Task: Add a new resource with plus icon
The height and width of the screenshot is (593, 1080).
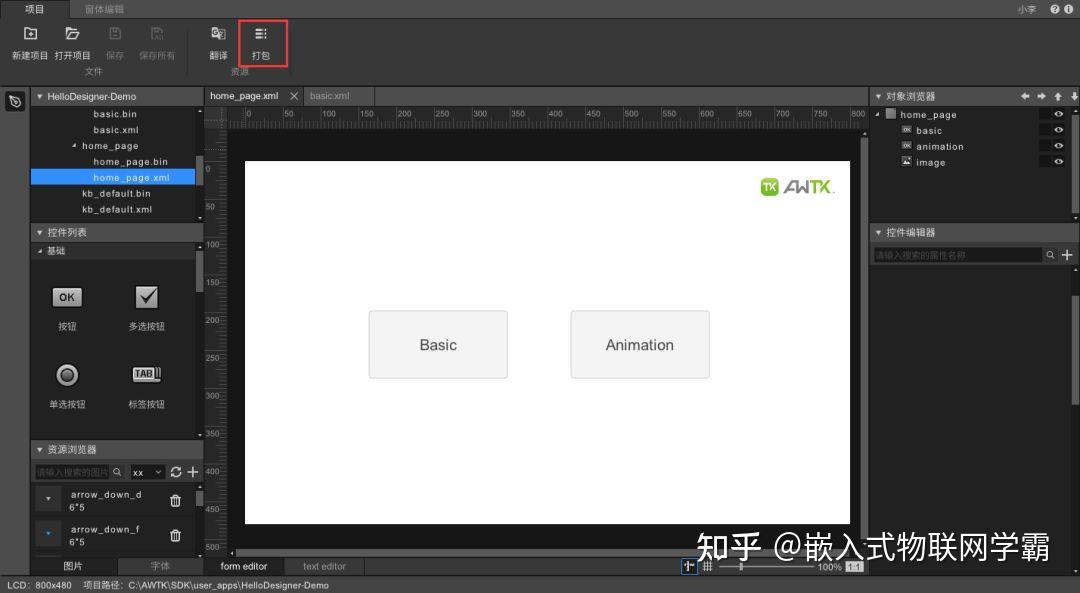Action: (x=193, y=472)
